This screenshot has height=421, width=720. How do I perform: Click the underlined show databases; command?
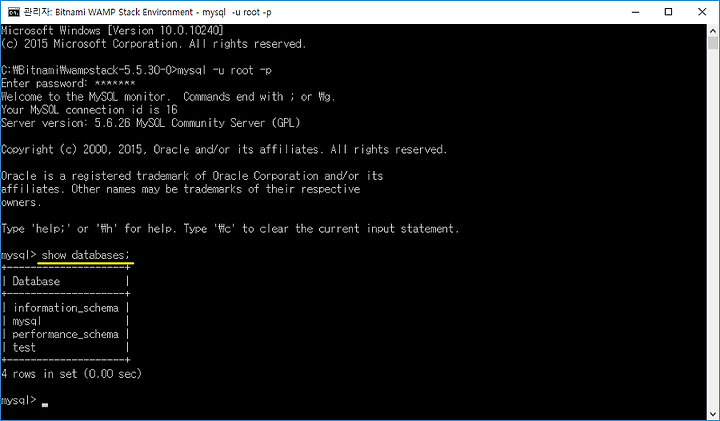[x=86, y=255]
